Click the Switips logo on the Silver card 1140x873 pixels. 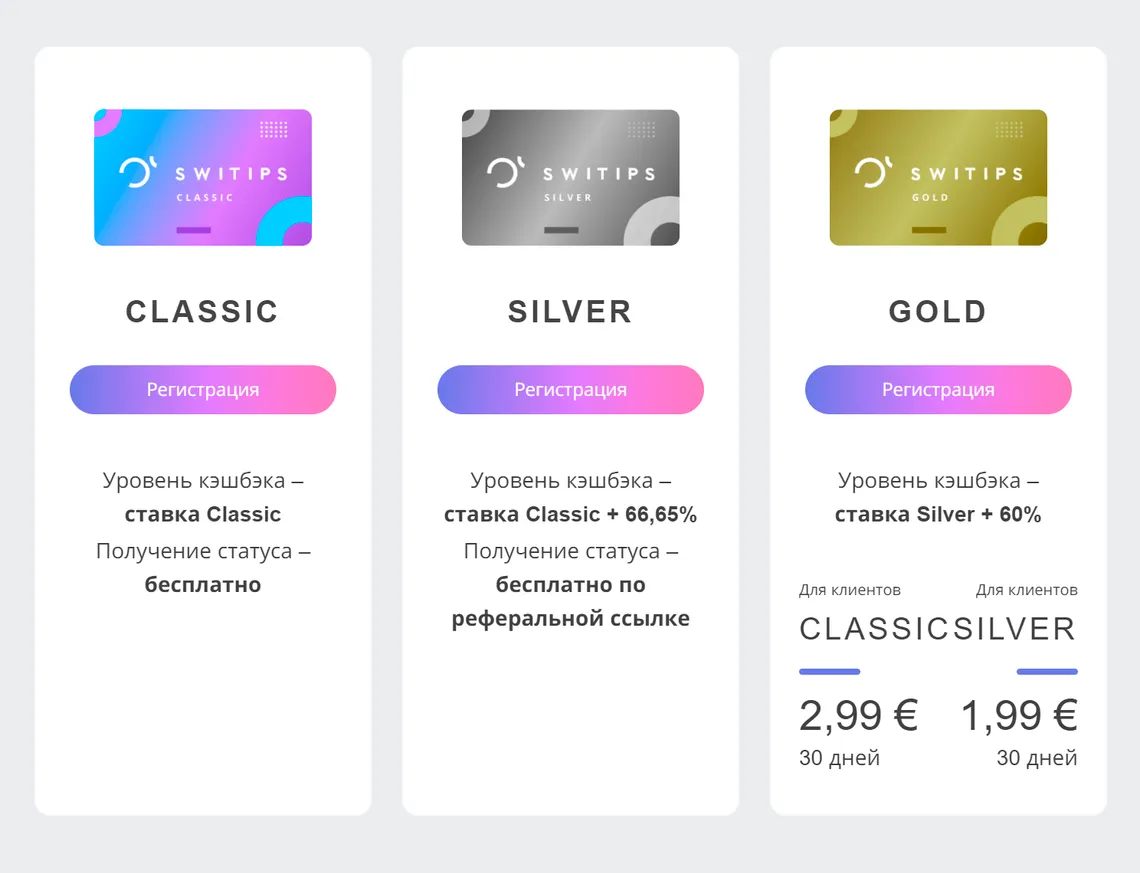[x=505, y=172]
